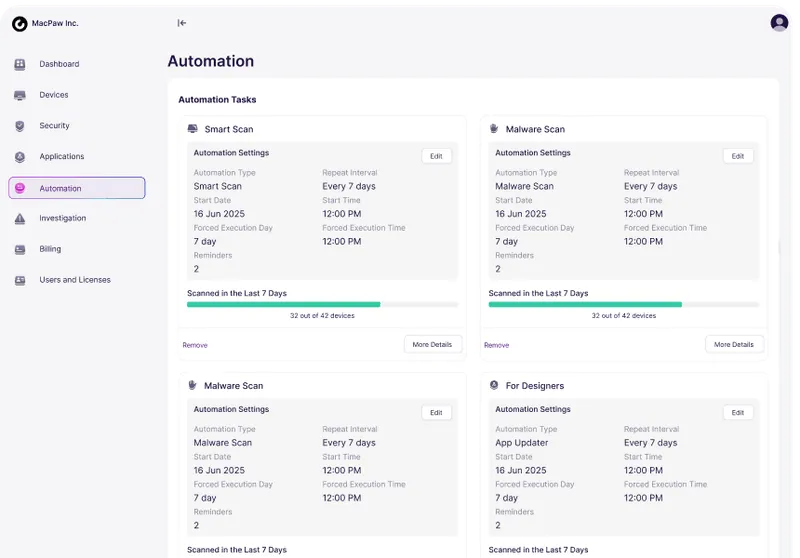The height and width of the screenshot is (558, 800).
Task: Remove the Smart Scan task
Action: [195, 345]
